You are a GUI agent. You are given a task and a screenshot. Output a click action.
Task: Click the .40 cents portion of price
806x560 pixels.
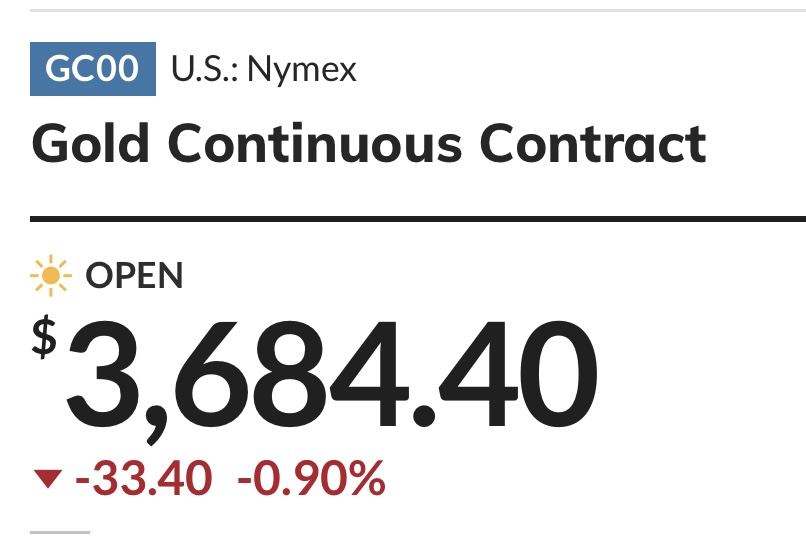[x=505, y=375]
